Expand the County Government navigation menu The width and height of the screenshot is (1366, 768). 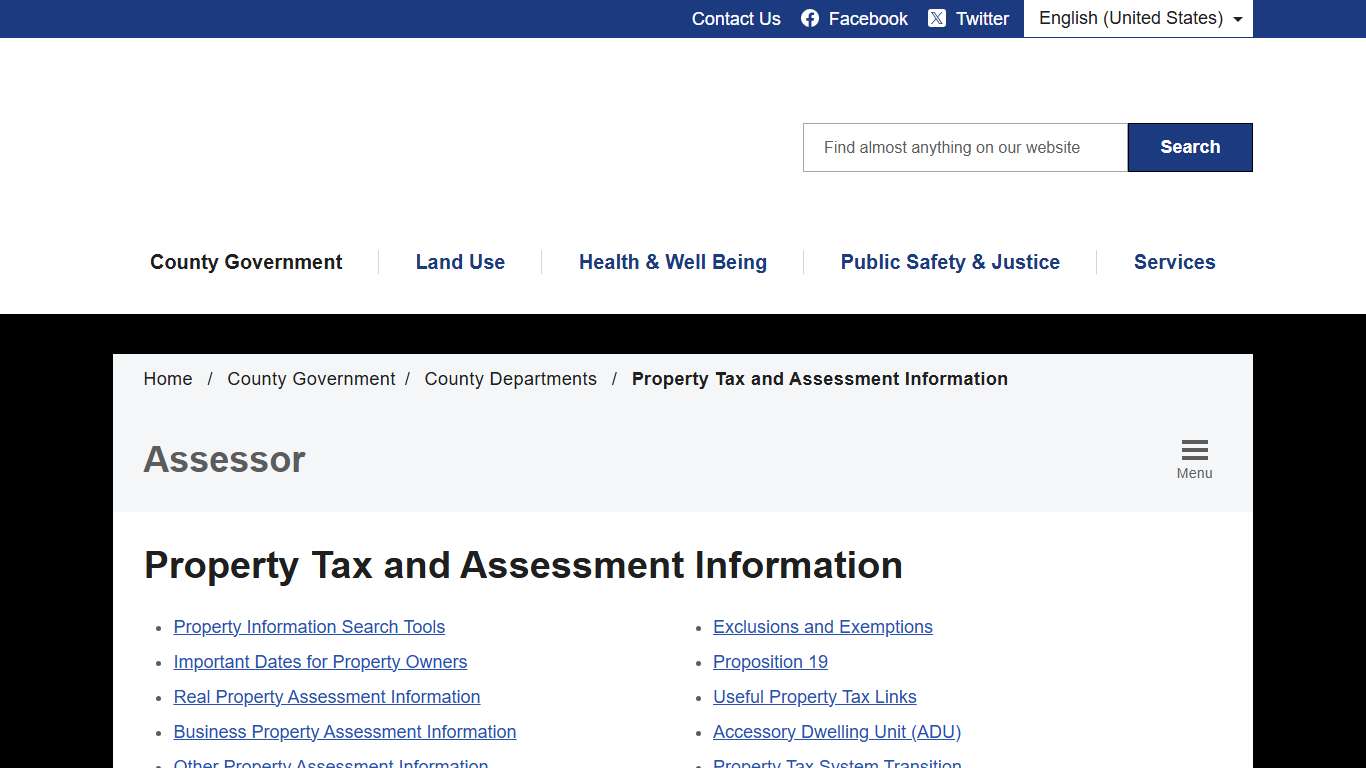246,262
